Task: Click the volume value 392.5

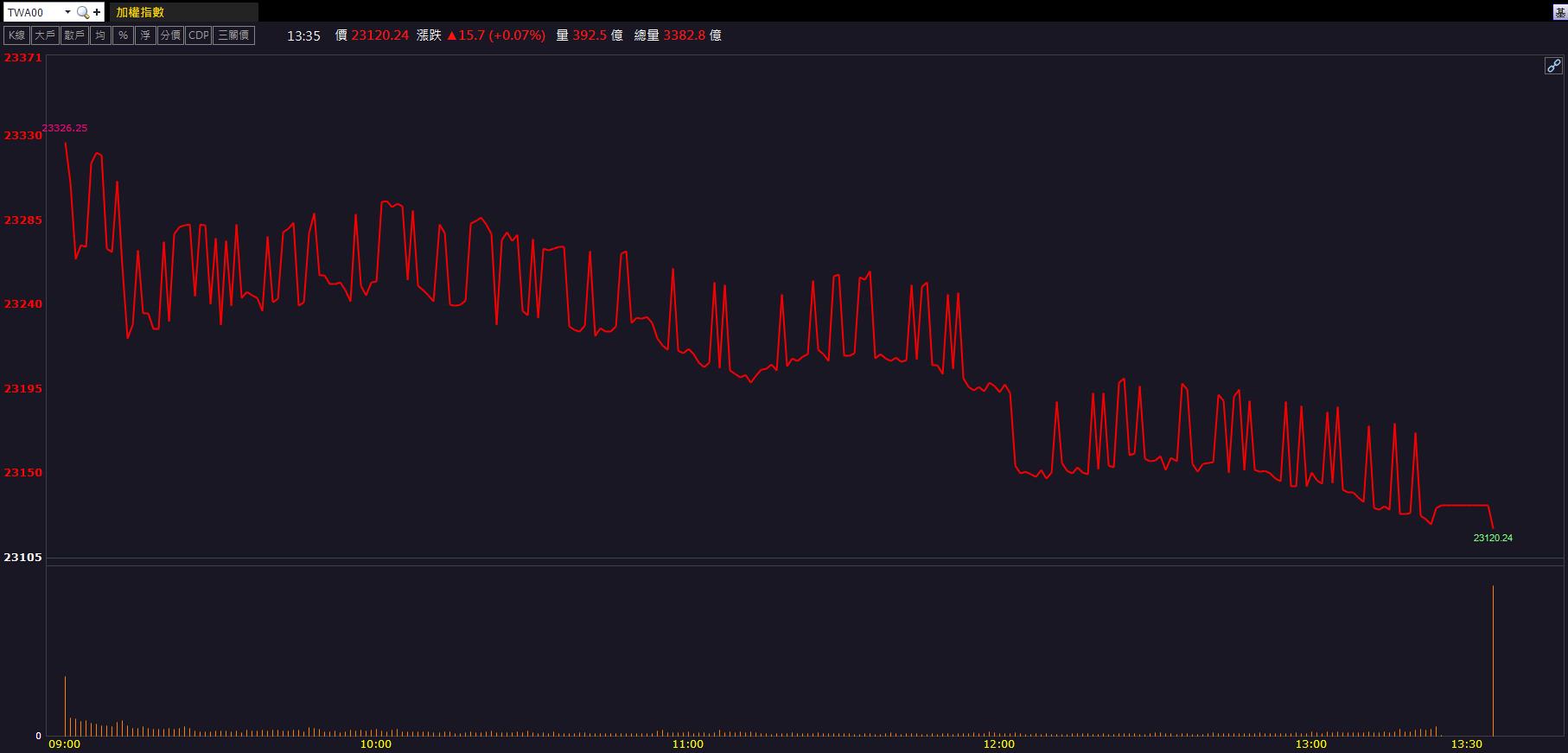Action: coord(590,35)
